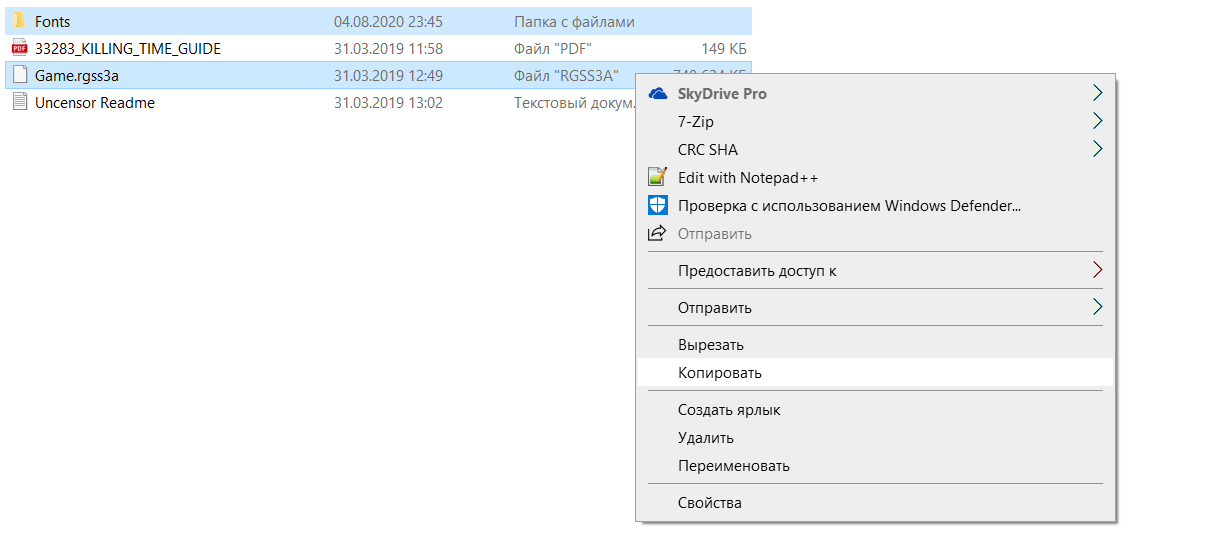Choose Копировать from the context menu
Image resolution: width=1220 pixels, height=546 pixels.
pos(720,373)
